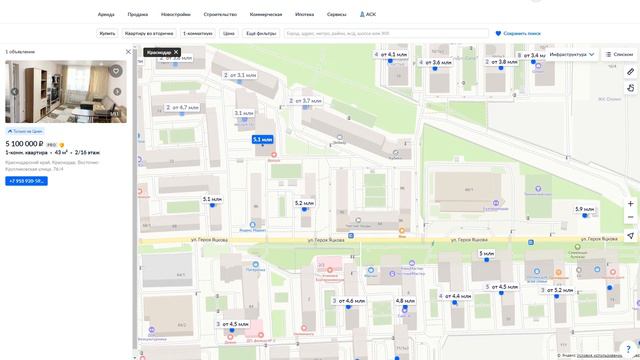Show the previous photo of the apartment
640x360 pixels.
15,91
